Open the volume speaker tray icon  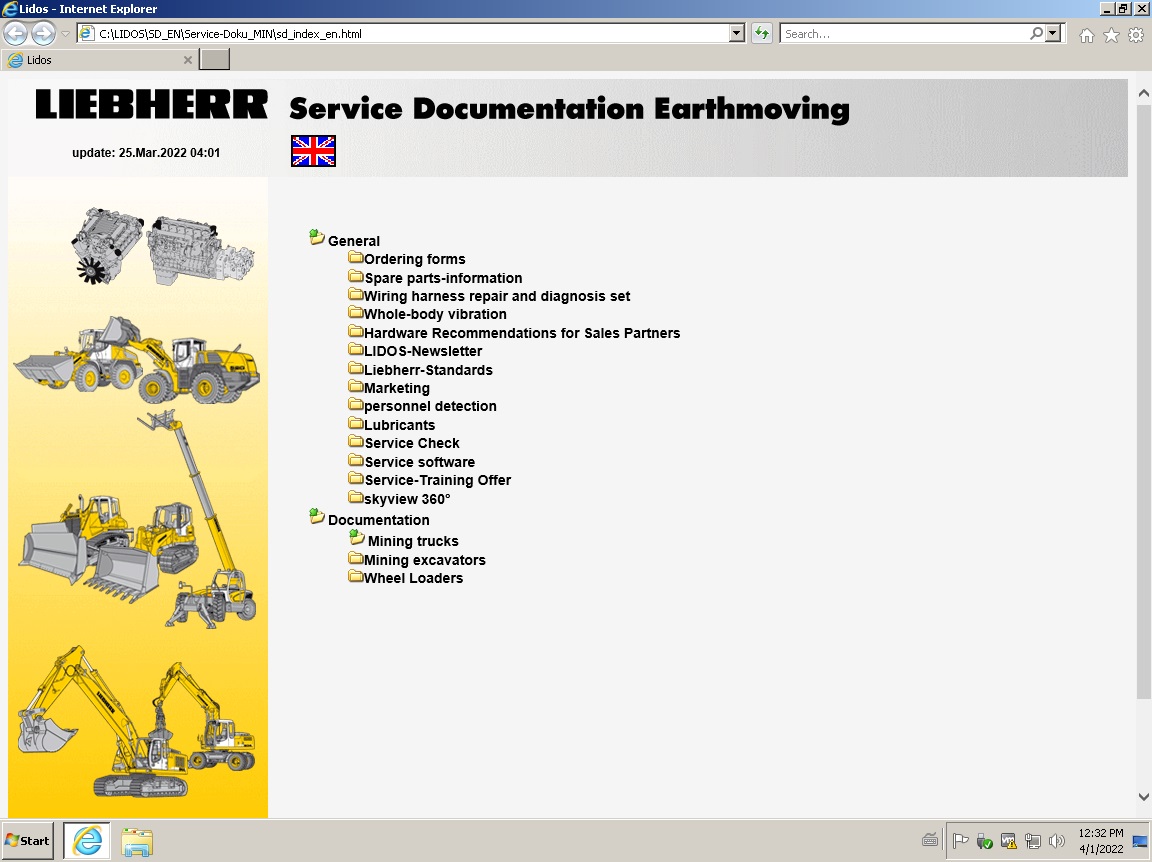pyautogui.click(x=1057, y=841)
